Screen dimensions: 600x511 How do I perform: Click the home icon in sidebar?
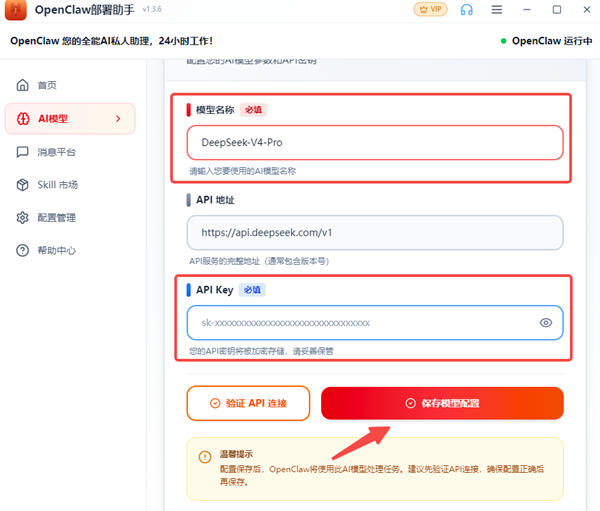23,85
